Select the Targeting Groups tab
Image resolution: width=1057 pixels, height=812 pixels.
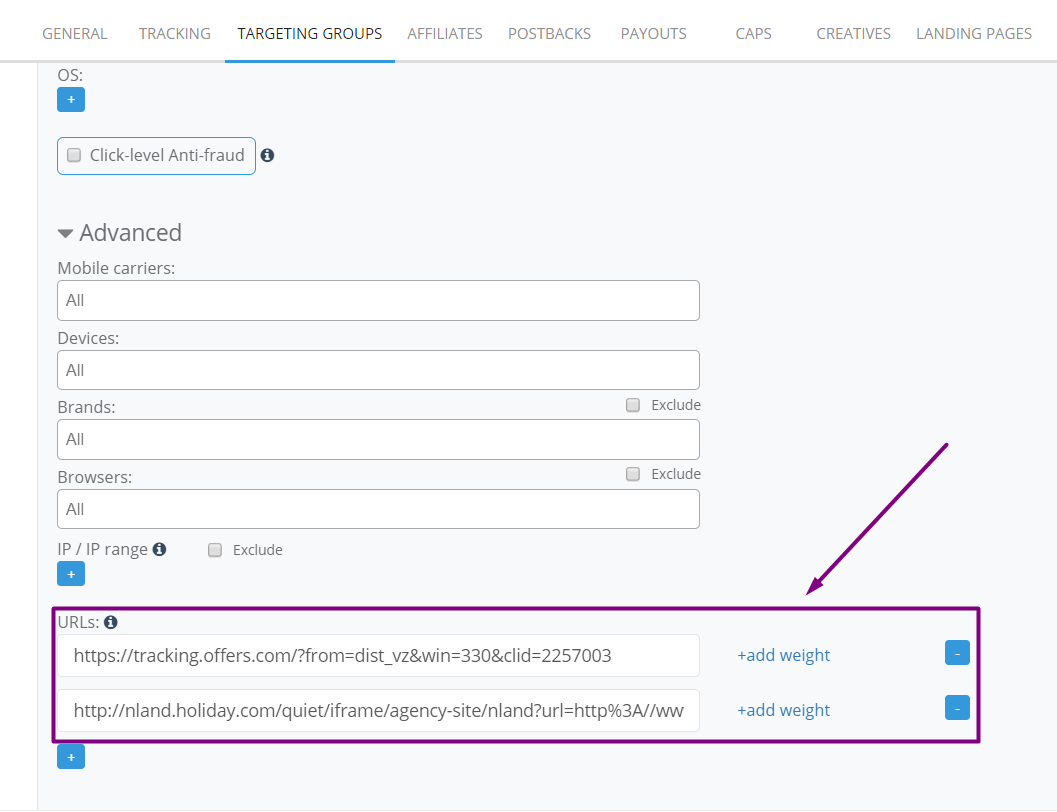[309, 34]
